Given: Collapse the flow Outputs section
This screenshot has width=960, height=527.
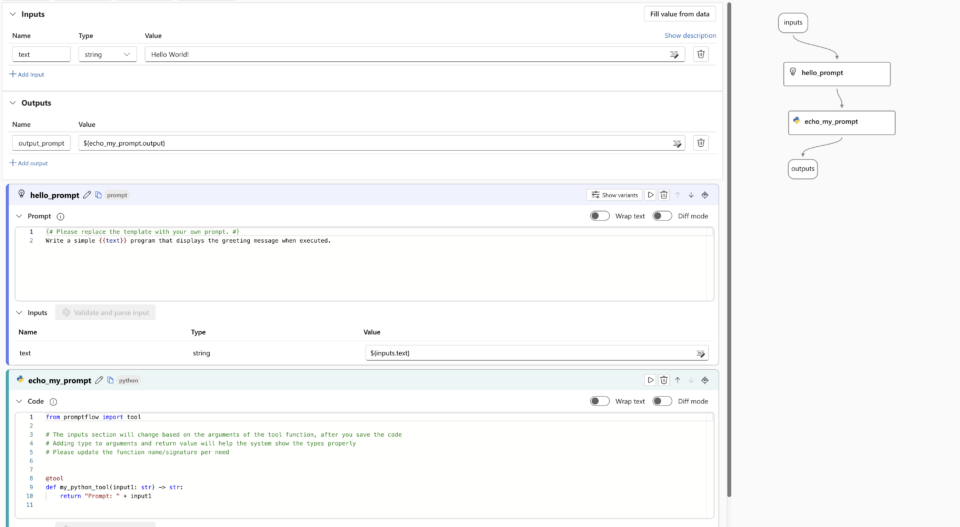Looking at the screenshot, I should coord(13,103).
